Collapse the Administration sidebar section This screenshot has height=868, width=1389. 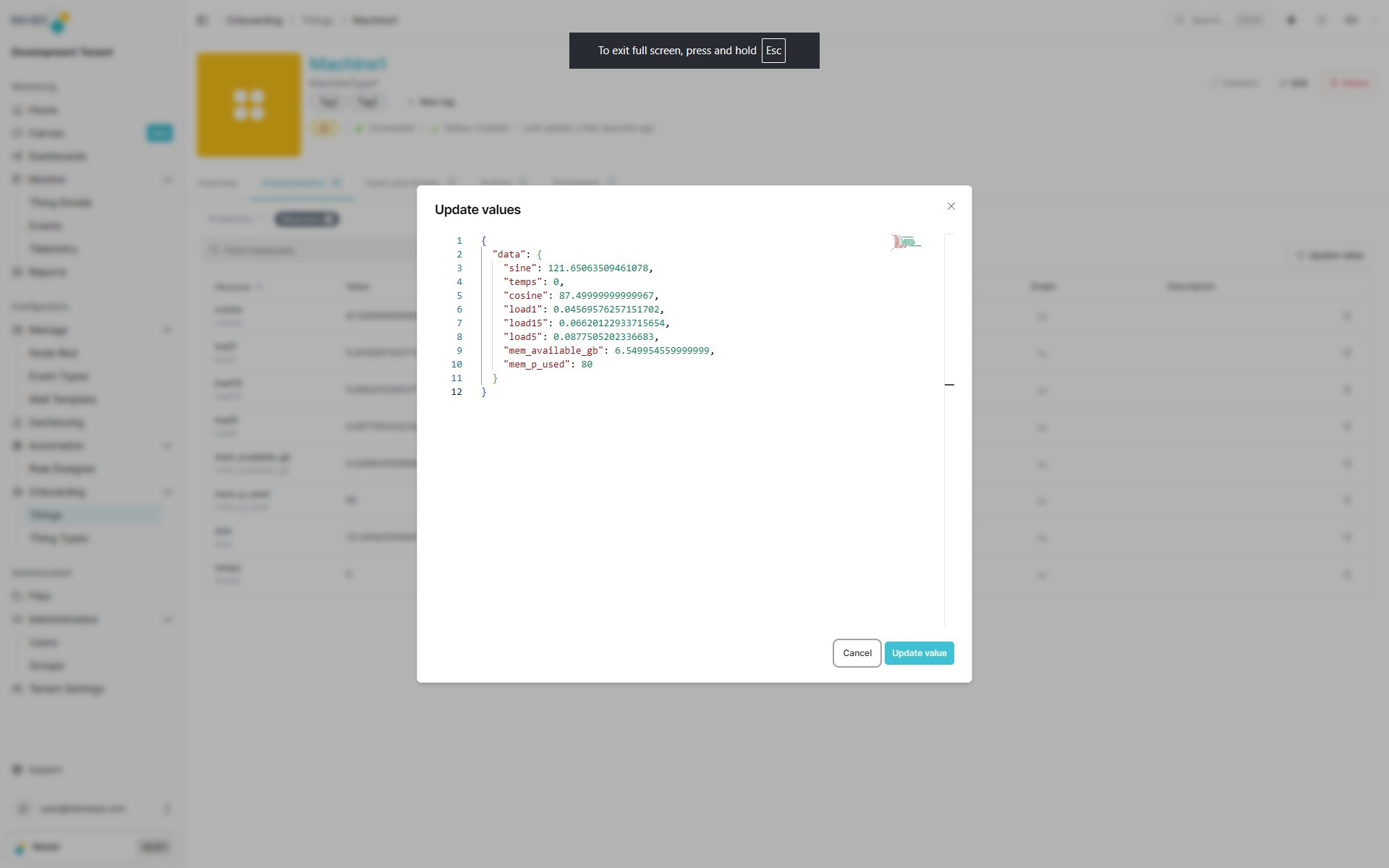coord(167,619)
